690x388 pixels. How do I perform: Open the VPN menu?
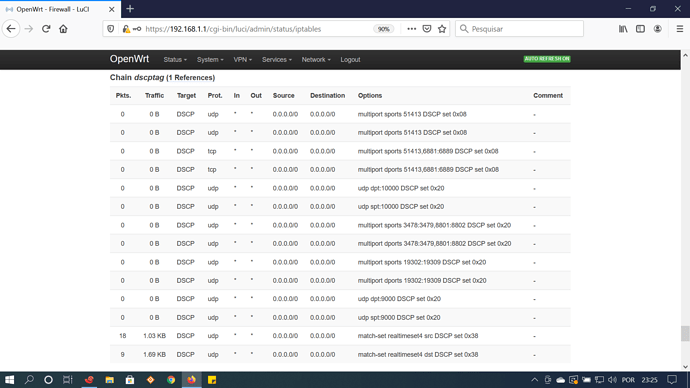(242, 60)
